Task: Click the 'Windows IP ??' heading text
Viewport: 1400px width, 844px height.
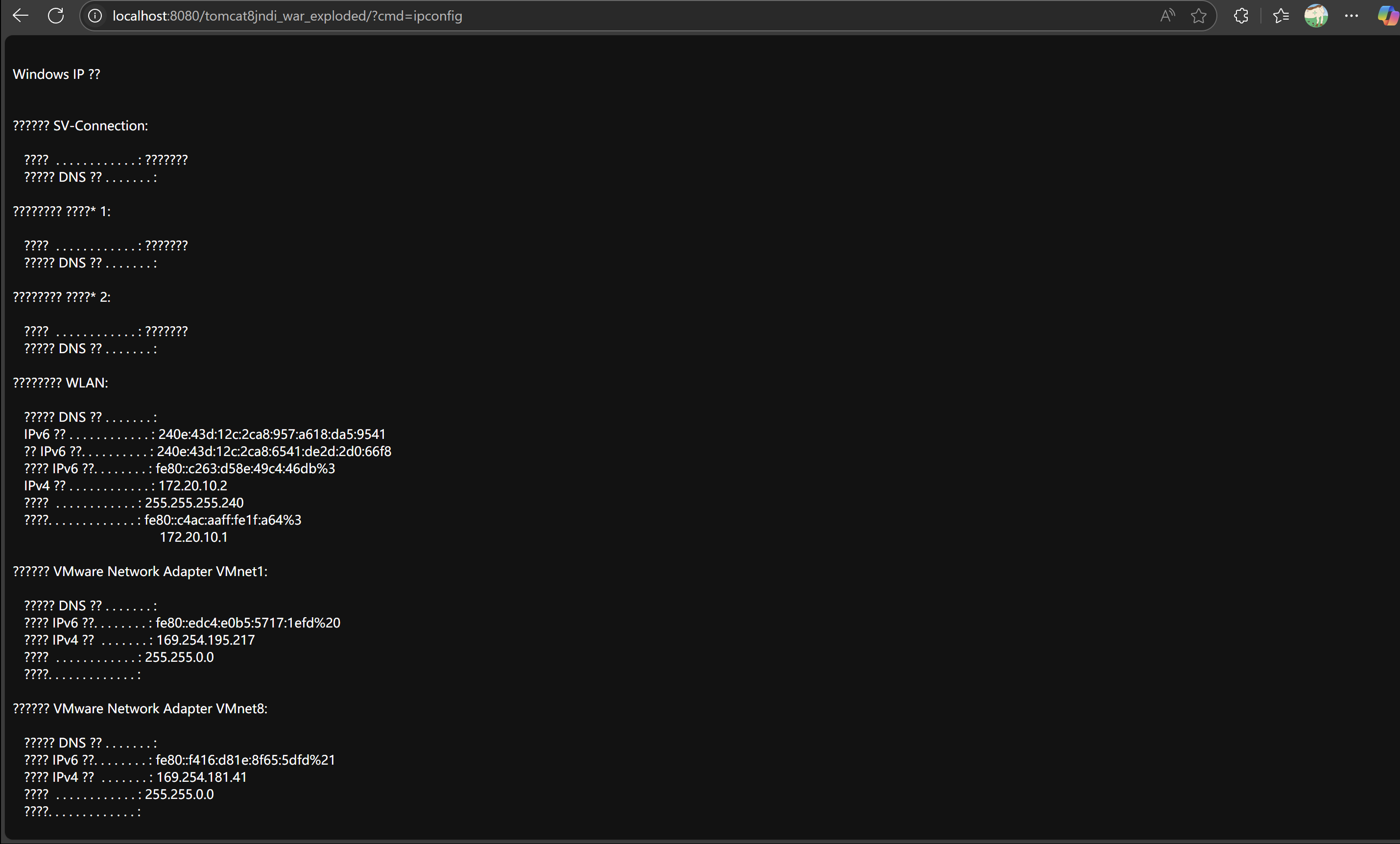Action: (x=56, y=74)
